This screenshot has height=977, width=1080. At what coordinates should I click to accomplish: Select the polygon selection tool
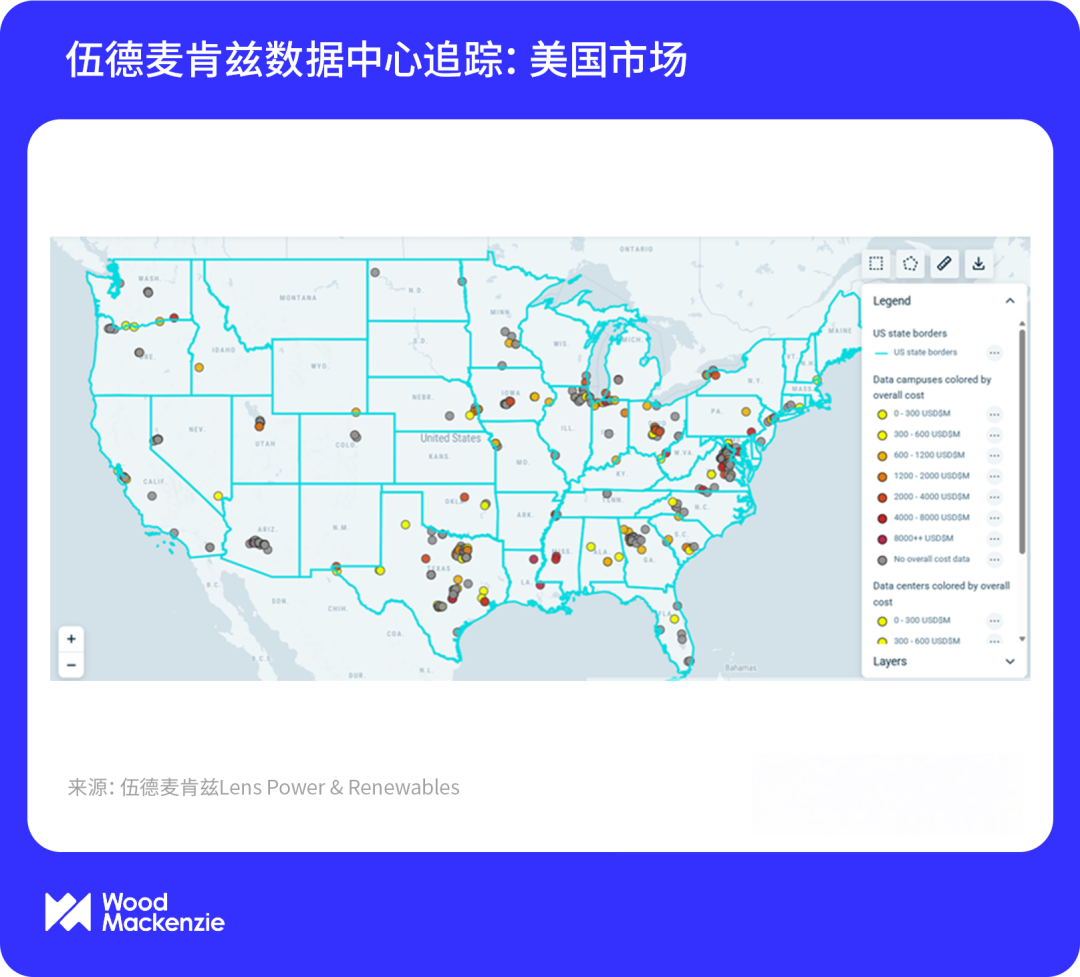coord(910,264)
